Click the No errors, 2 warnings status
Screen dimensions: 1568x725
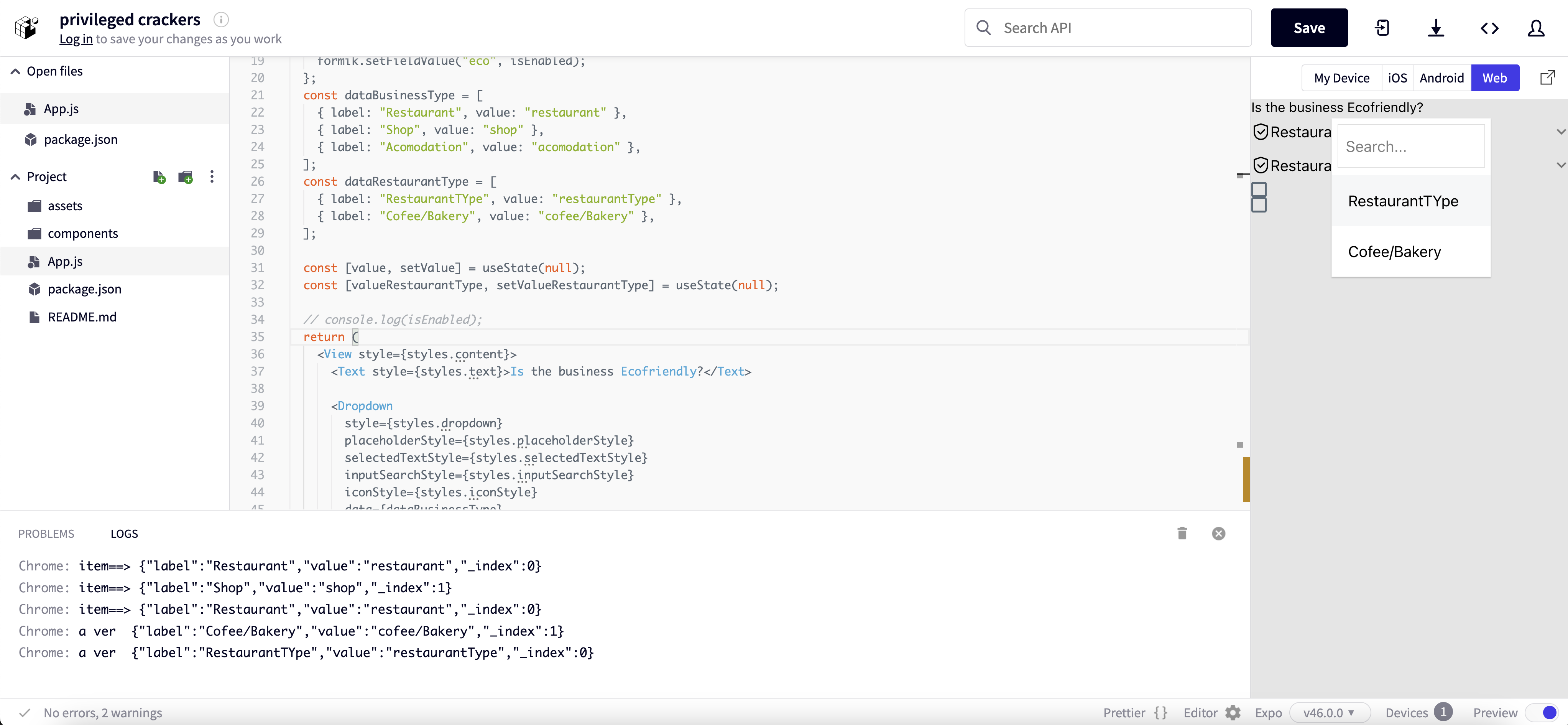[102, 712]
